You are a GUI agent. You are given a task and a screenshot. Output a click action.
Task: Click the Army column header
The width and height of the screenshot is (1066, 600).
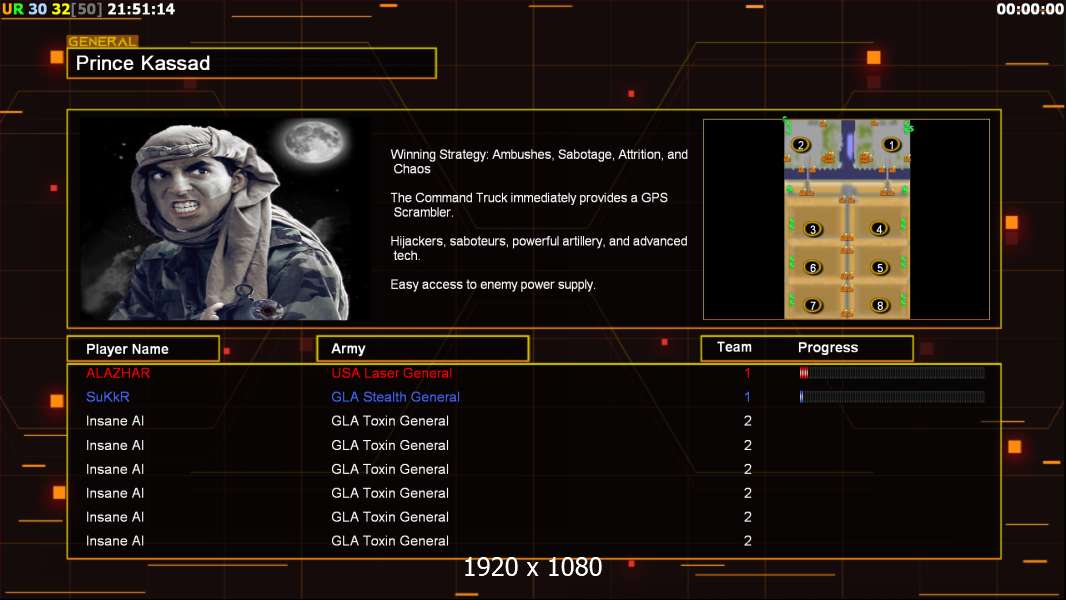[422, 349]
